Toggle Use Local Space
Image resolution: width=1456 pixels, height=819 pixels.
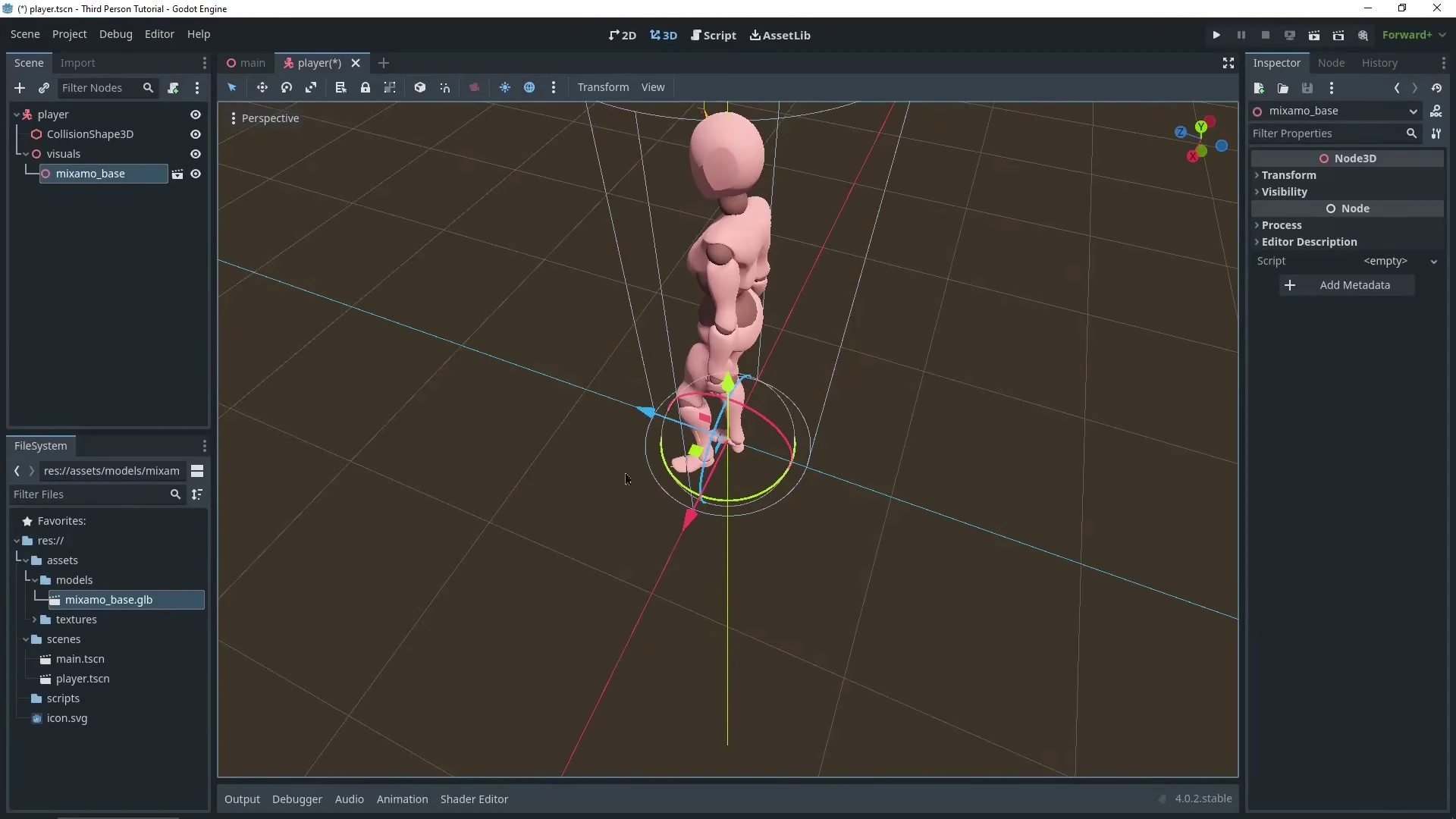pyautogui.click(x=420, y=87)
